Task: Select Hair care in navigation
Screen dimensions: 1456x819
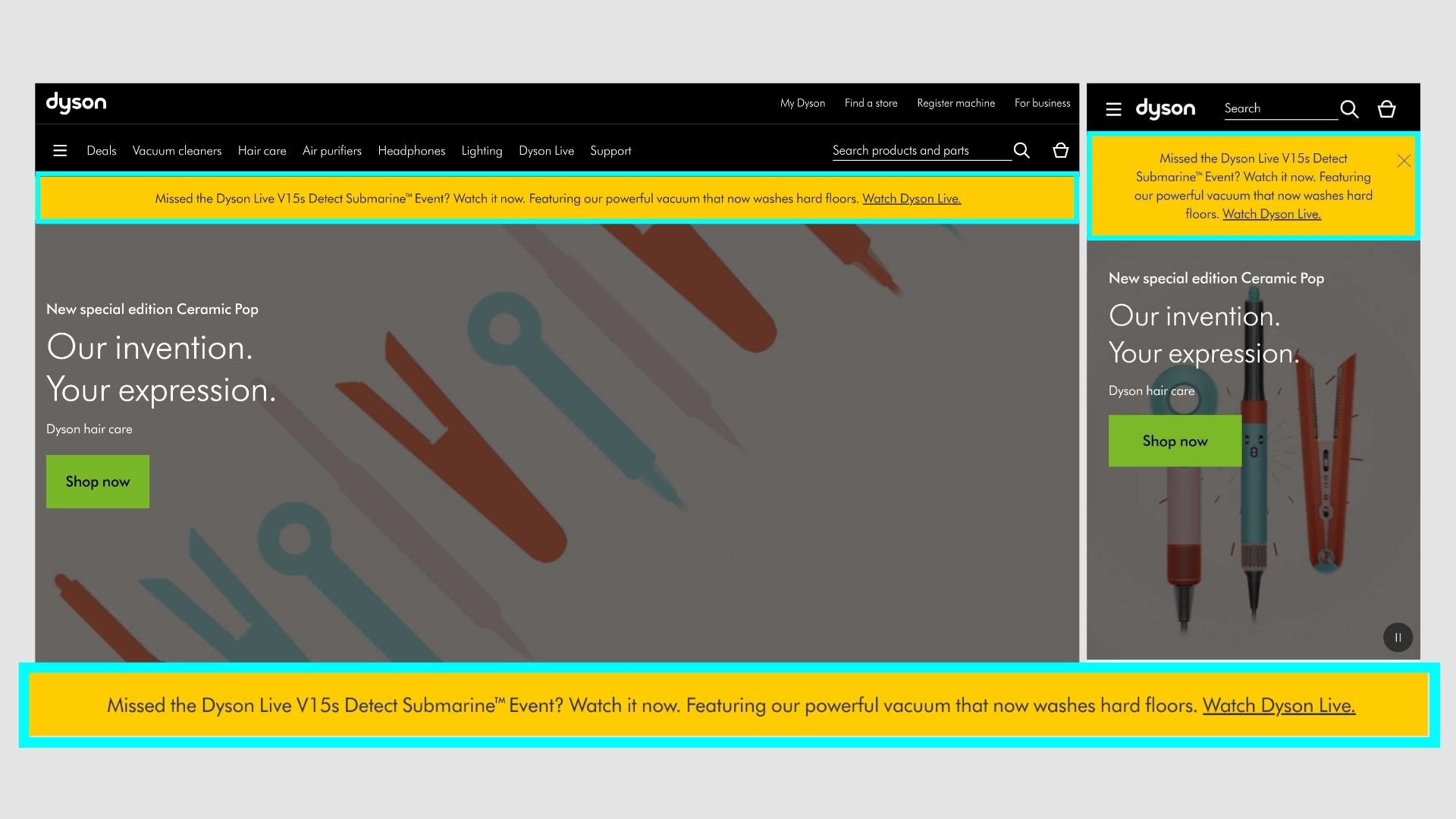Action: [x=262, y=151]
